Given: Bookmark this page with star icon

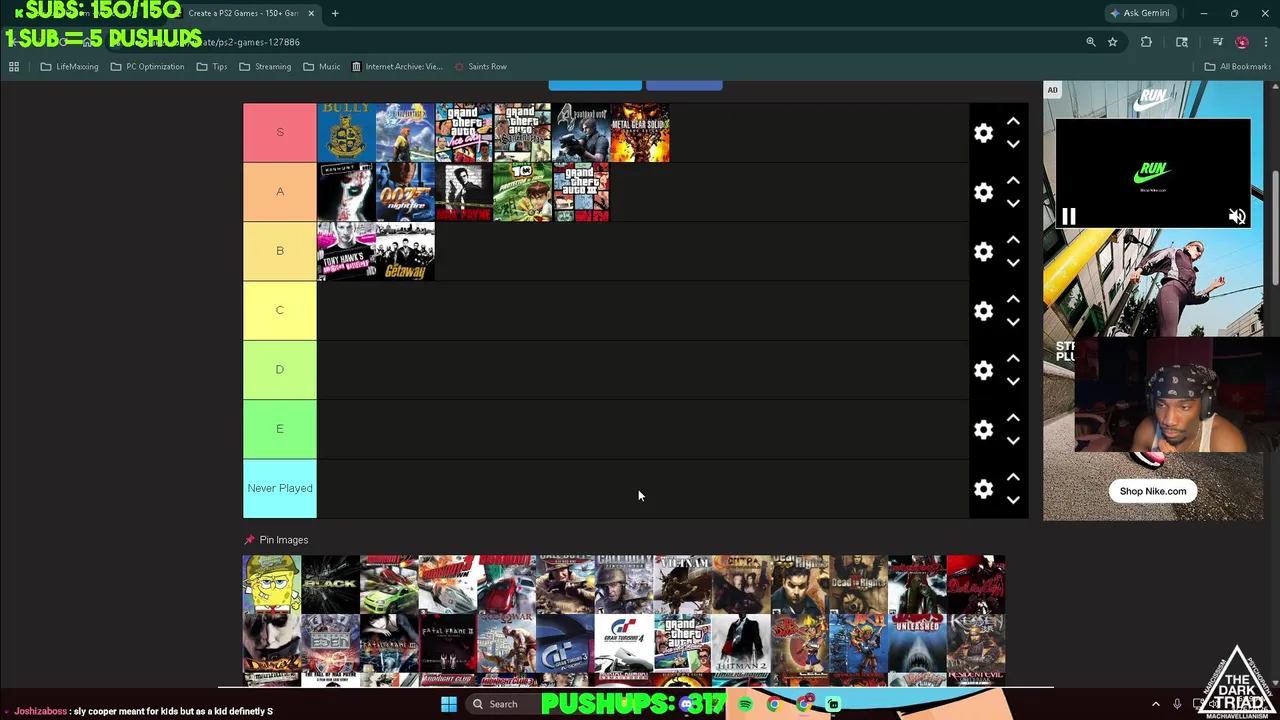Looking at the screenshot, I should (x=1112, y=42).
